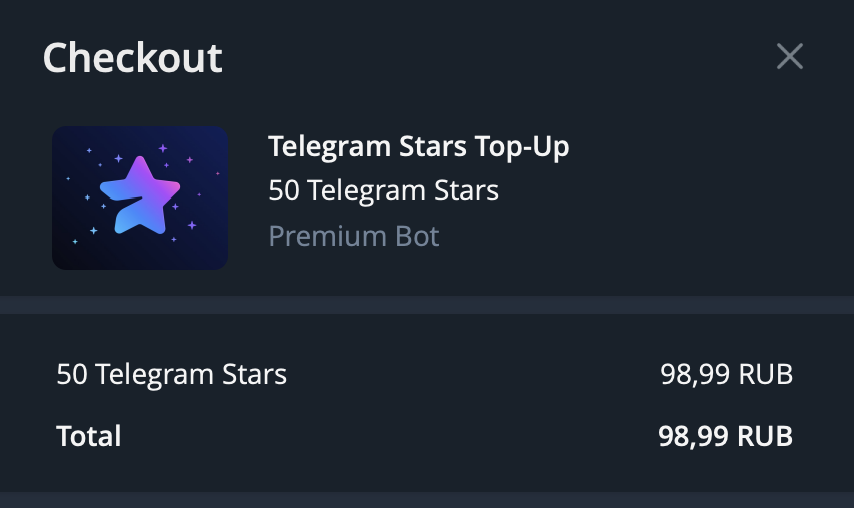
Task: Click the non-bold 98,99 RUB item price
Action: 727,374
